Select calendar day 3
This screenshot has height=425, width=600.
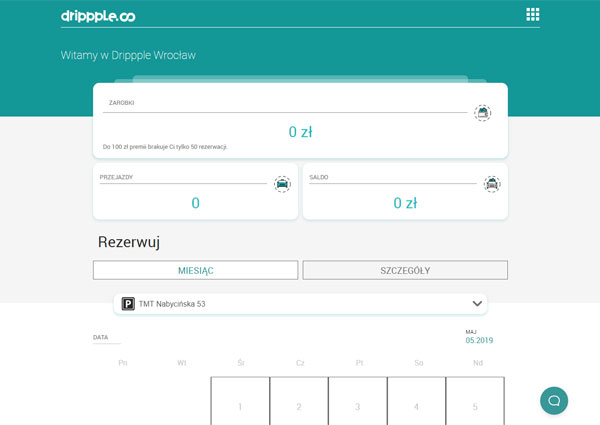pos(358,406)
